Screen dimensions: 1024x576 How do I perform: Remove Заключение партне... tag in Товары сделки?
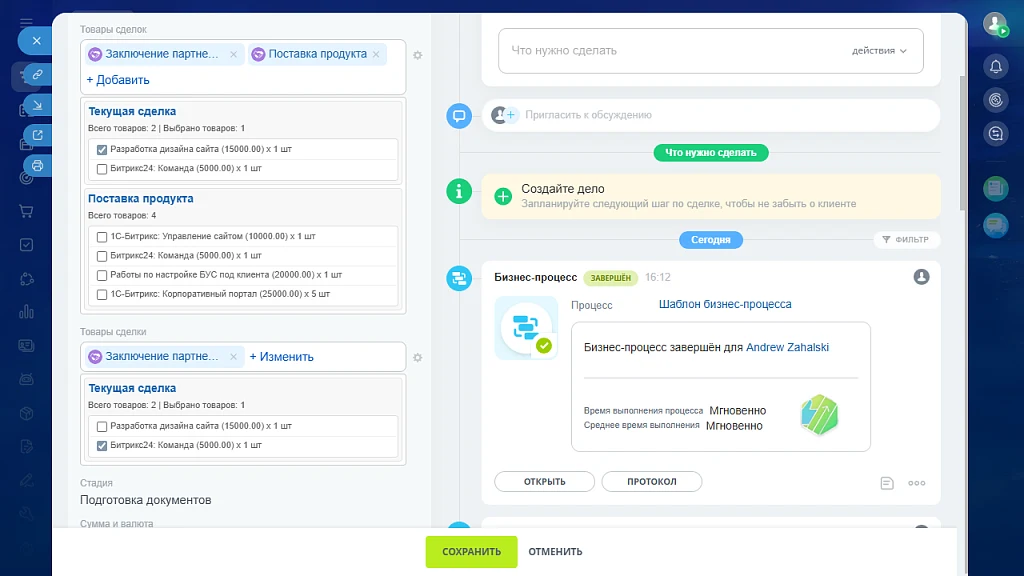[233, 357]
